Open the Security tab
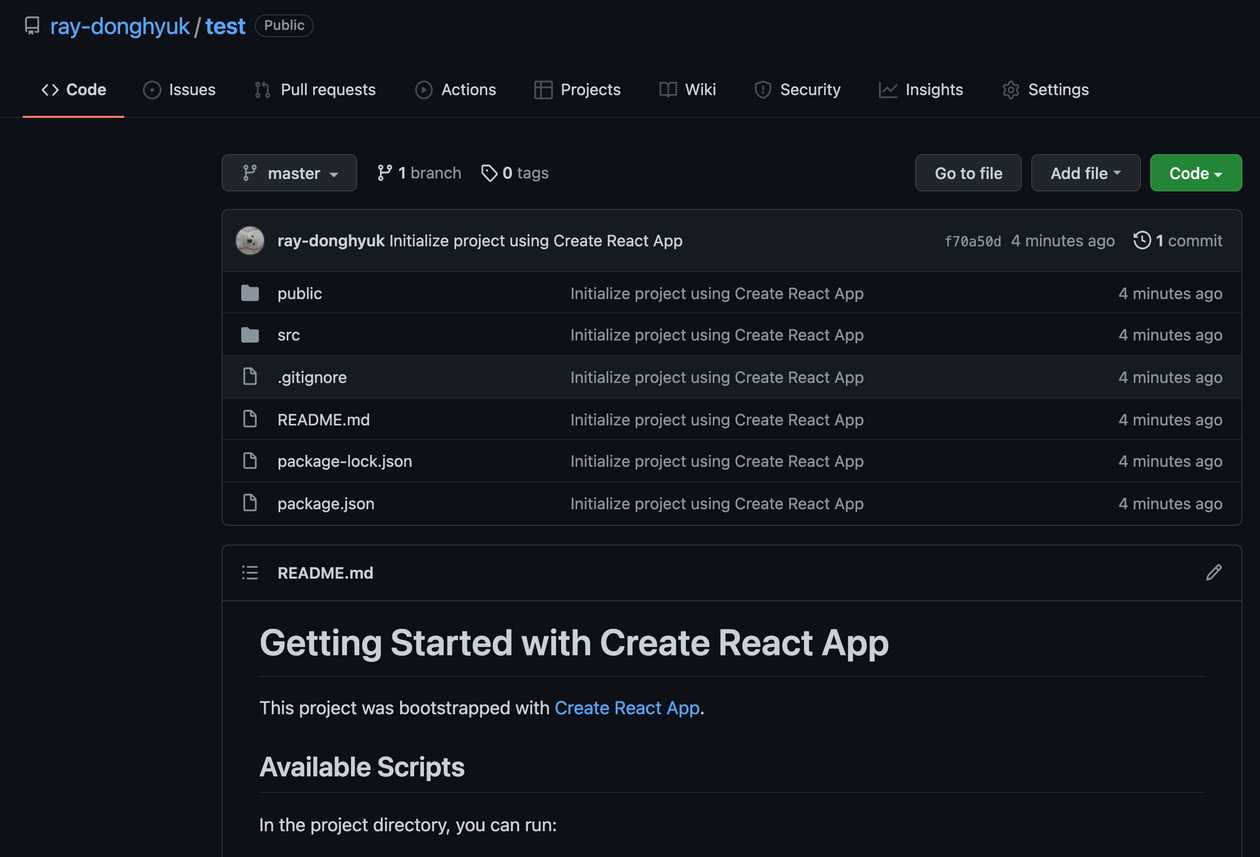 point(797,89)
